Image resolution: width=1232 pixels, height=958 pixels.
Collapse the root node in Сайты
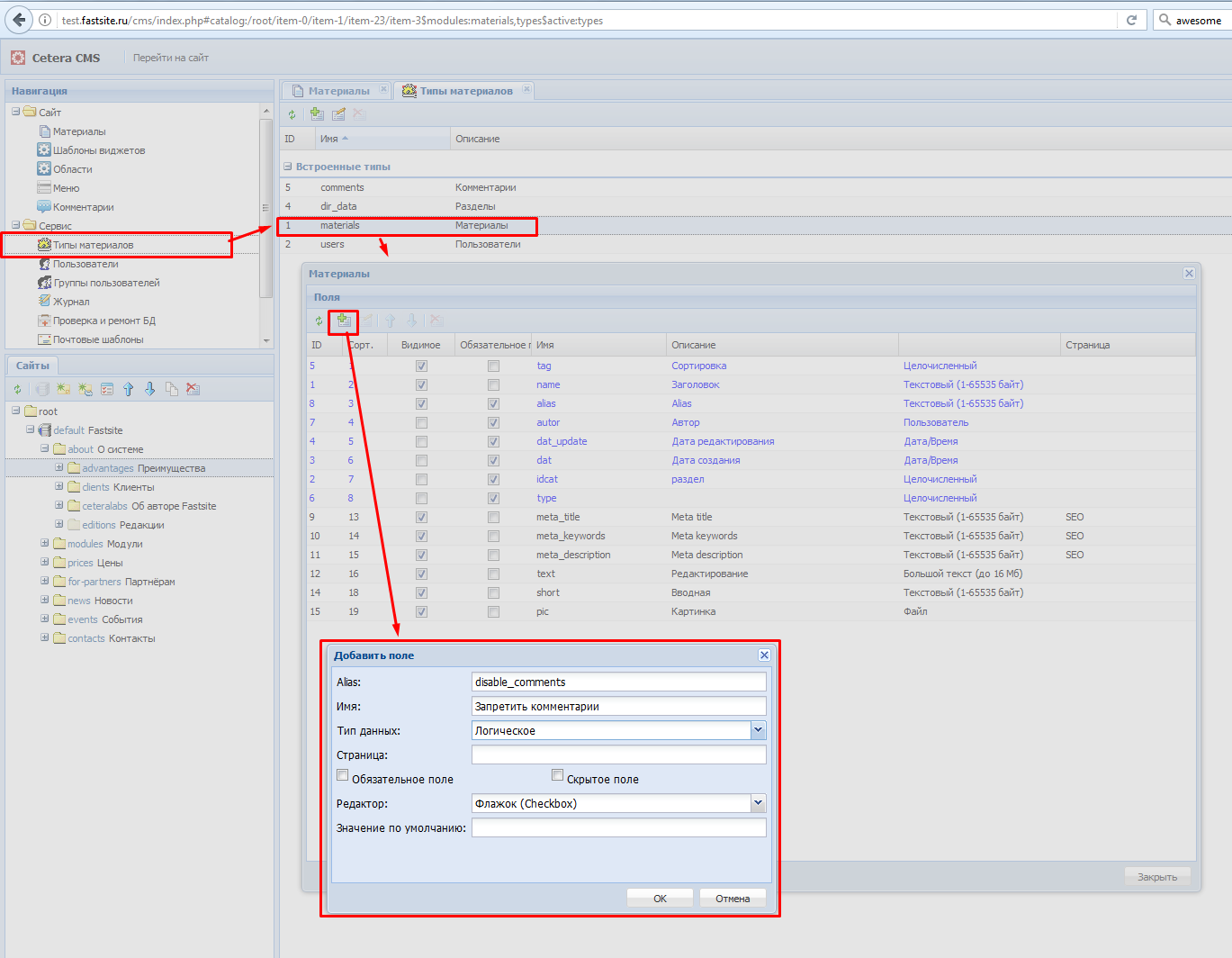coord(16,411)
